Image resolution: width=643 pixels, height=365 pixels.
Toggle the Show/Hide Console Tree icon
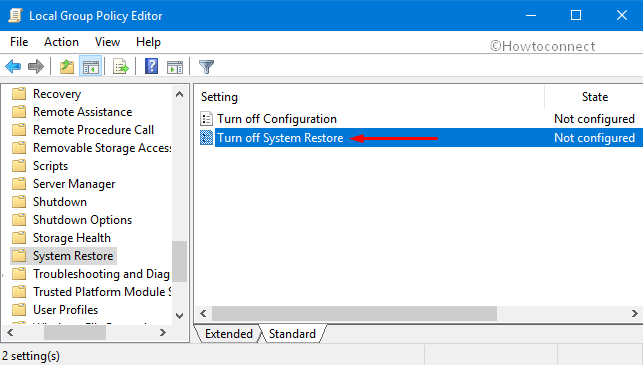[x=90, y=66]
